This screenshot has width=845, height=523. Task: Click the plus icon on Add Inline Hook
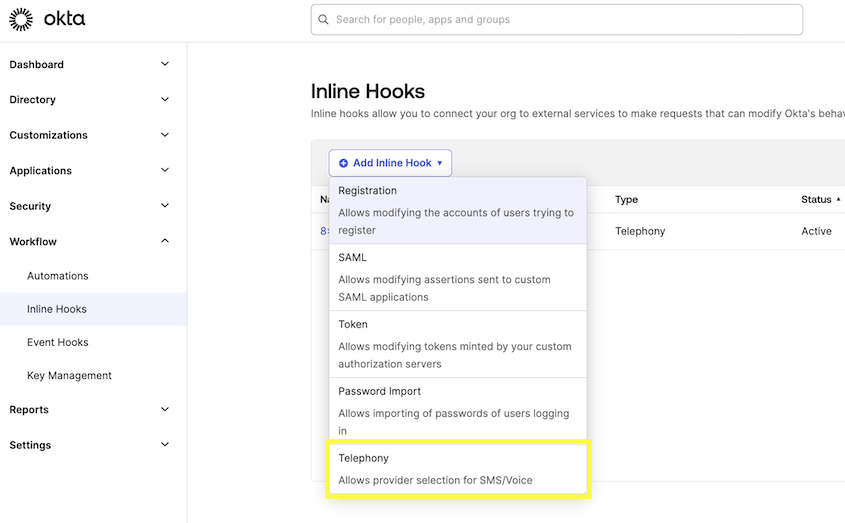344,163
